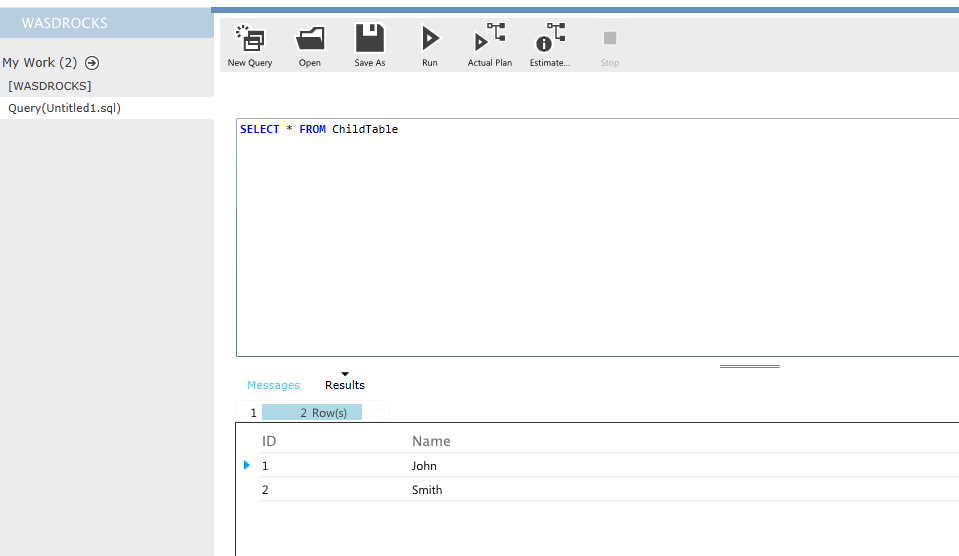Open Query(Untitled1.sql) in the sidebar
This screenshot has width=959, height=556.
tap(64, 108)
